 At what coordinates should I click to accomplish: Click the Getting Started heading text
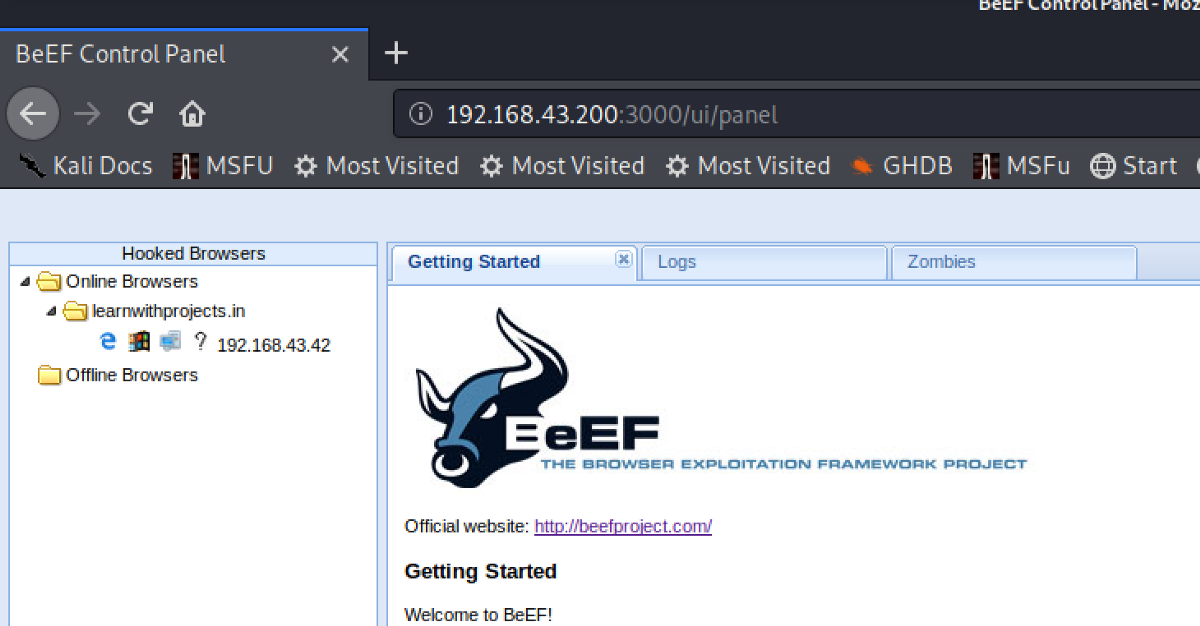pos(480,572)
